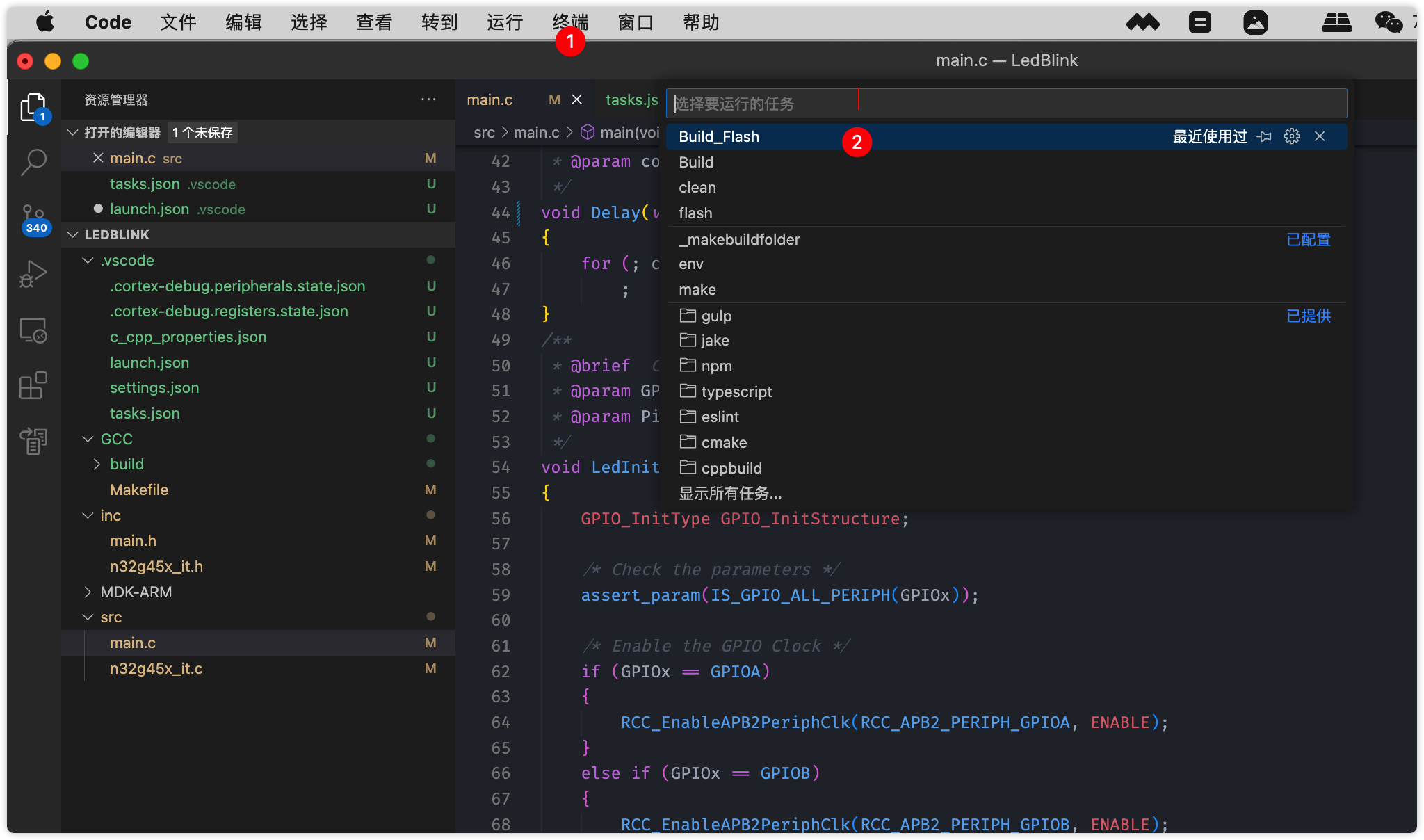
Task: Open Explorer panel more actions ellipsis
Action: [428, 99]
